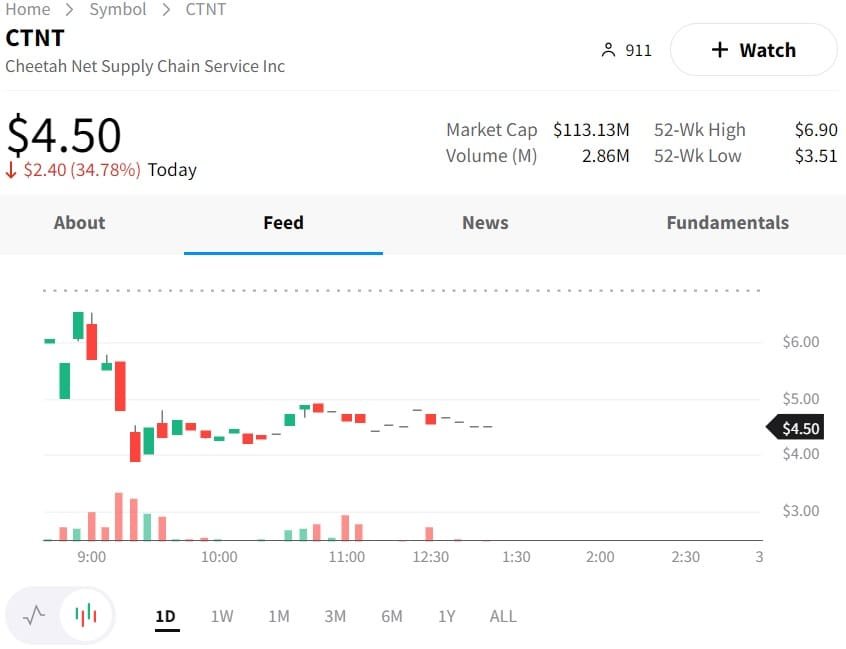Select the 1W time range

222,616
